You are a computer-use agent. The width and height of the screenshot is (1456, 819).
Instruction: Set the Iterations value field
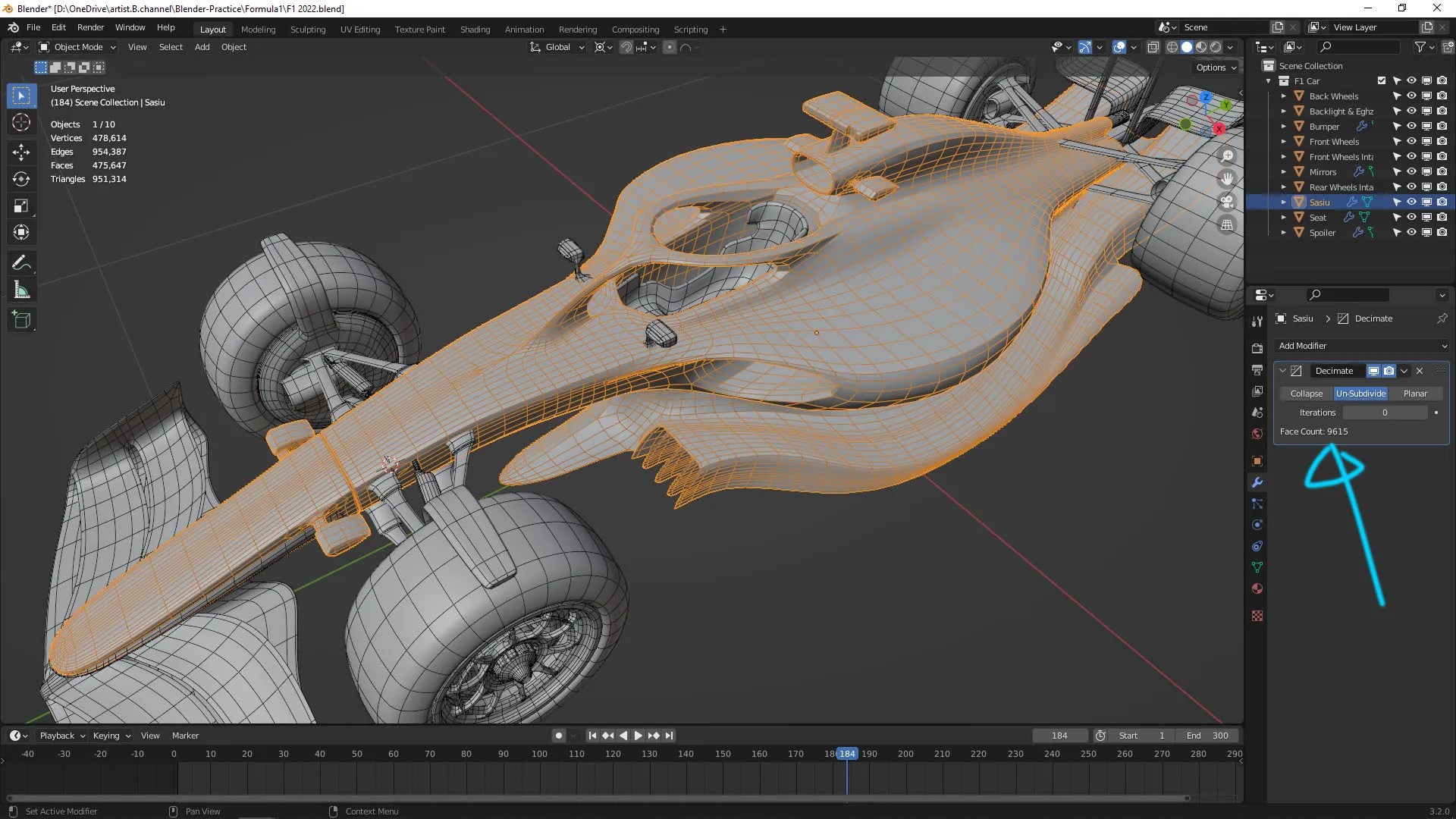1385,412
